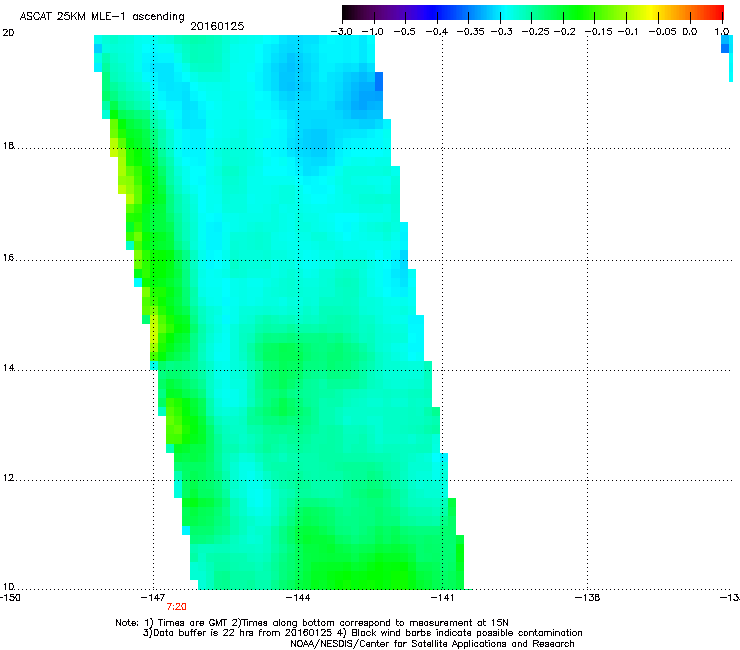The height and width of the screenshot is (650, 740).
Task: Select the longitude axis label -147
Action: point(153,598)
